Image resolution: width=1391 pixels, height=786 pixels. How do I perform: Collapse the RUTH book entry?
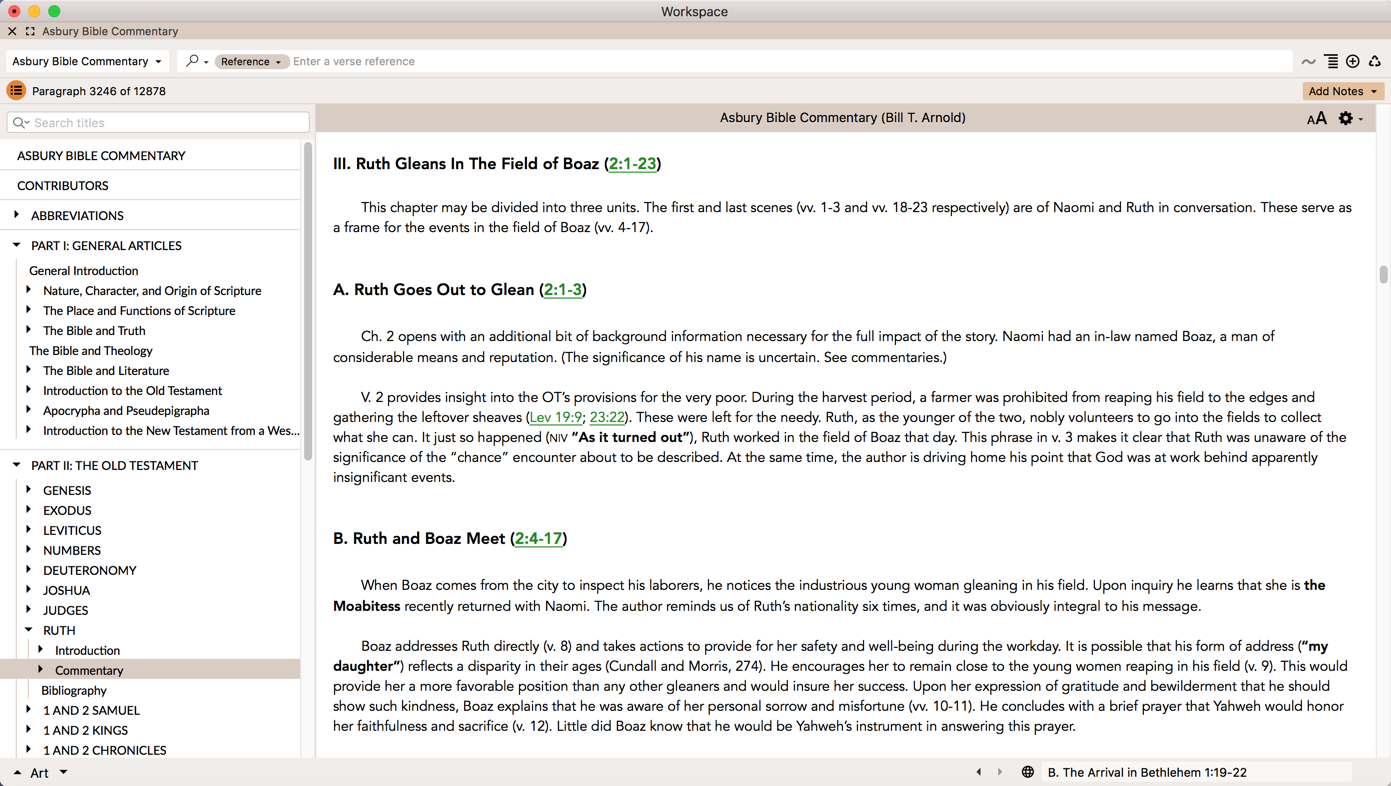click(x=29, y=630)
